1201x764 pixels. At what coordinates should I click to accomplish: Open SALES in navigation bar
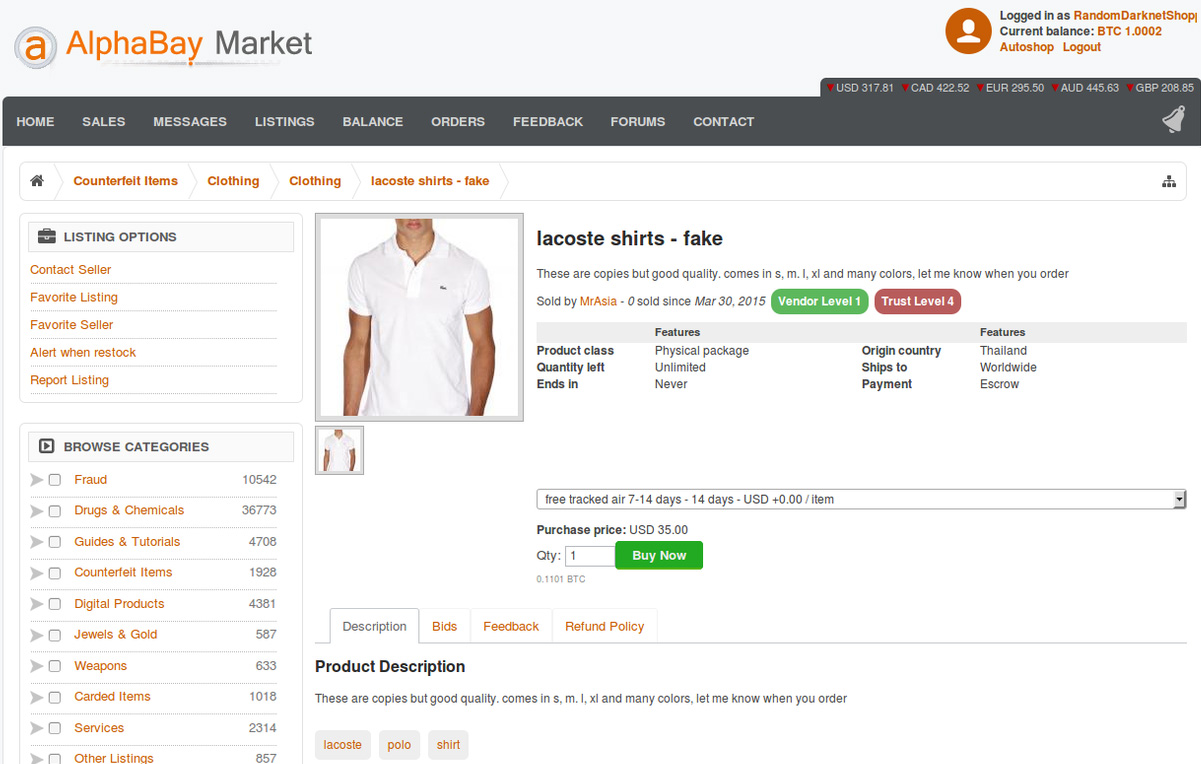tap(104, 121)
